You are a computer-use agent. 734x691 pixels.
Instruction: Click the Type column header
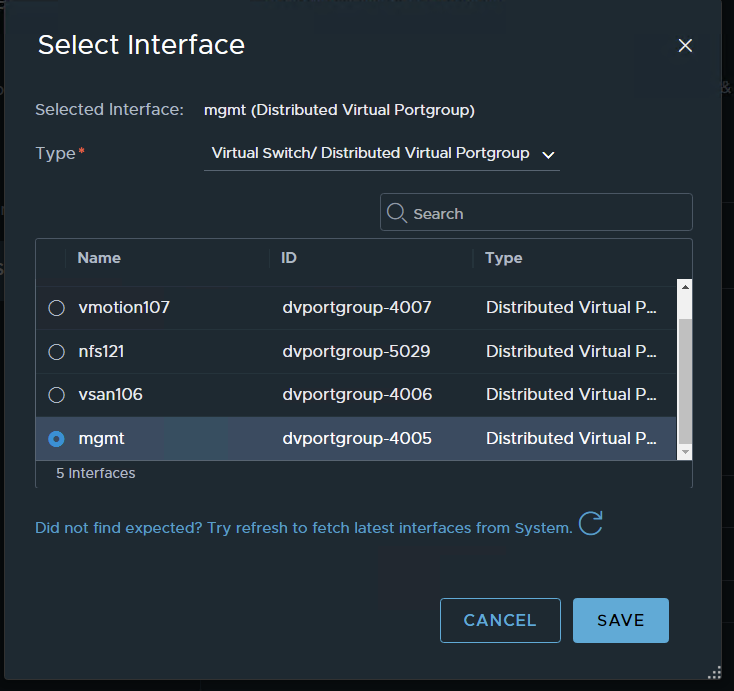coord(504,258)
